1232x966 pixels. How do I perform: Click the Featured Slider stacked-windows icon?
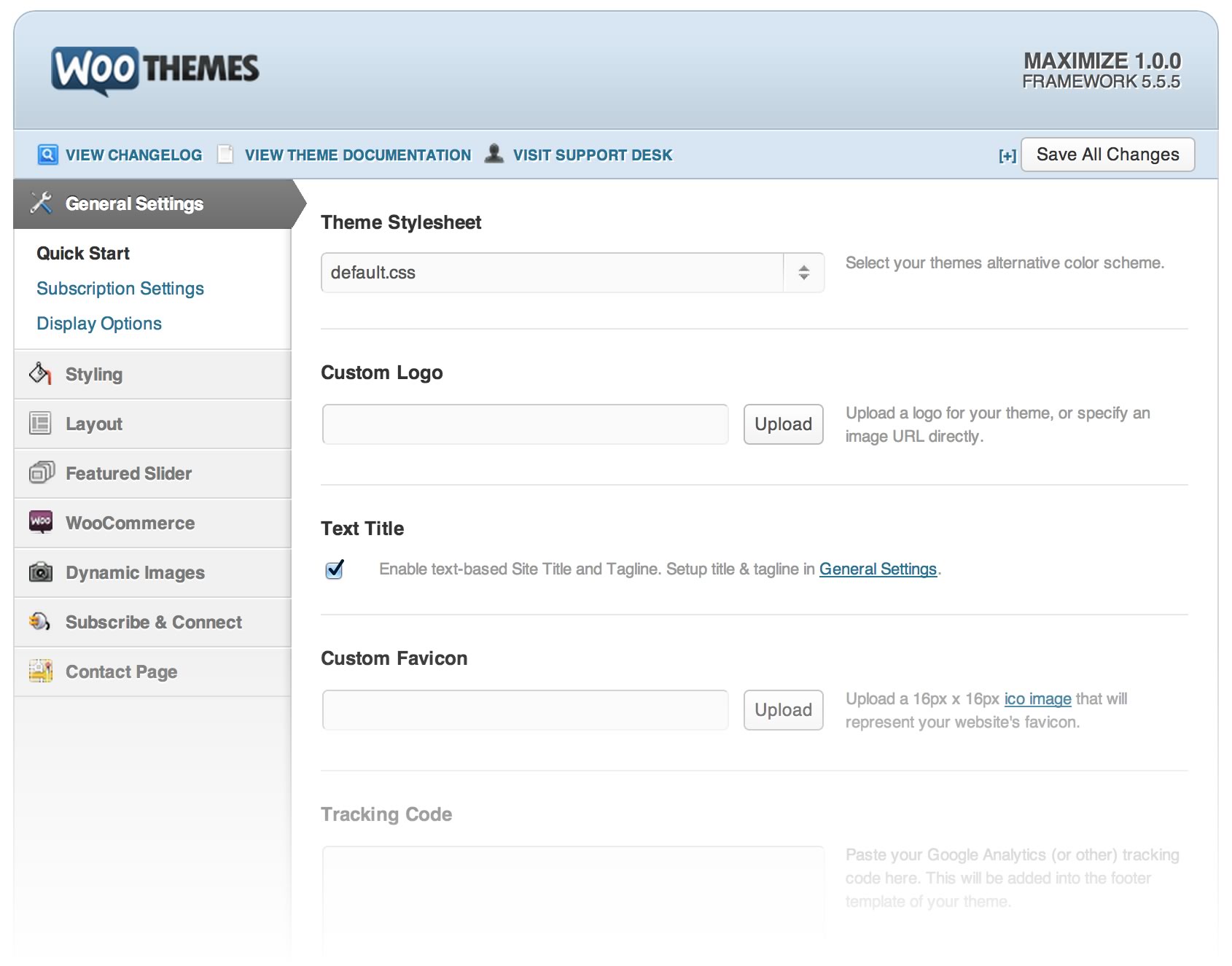41,473
